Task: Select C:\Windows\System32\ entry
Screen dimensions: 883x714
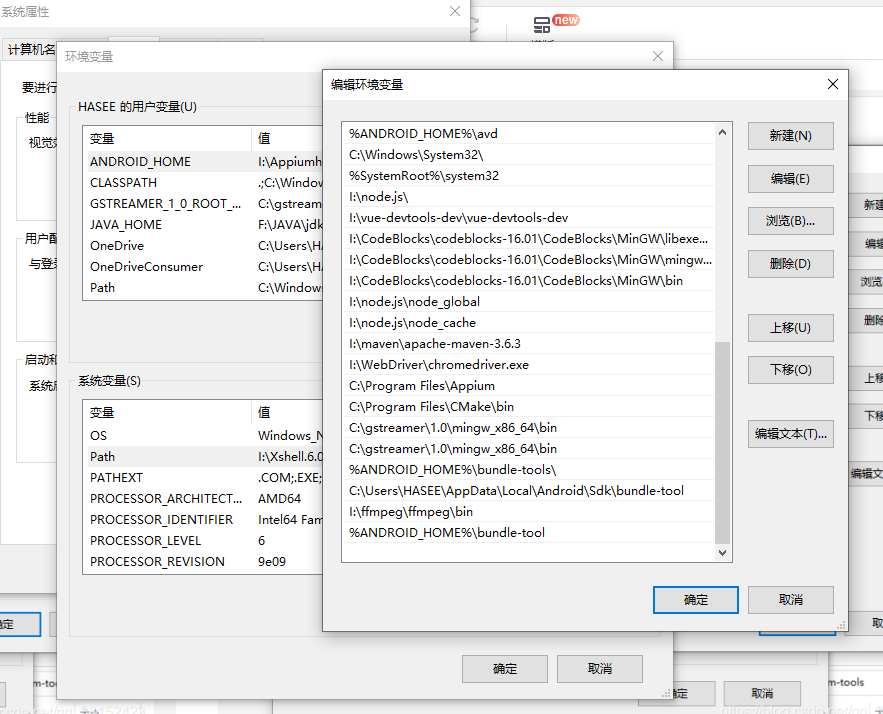Action: (x=528, y=154)
